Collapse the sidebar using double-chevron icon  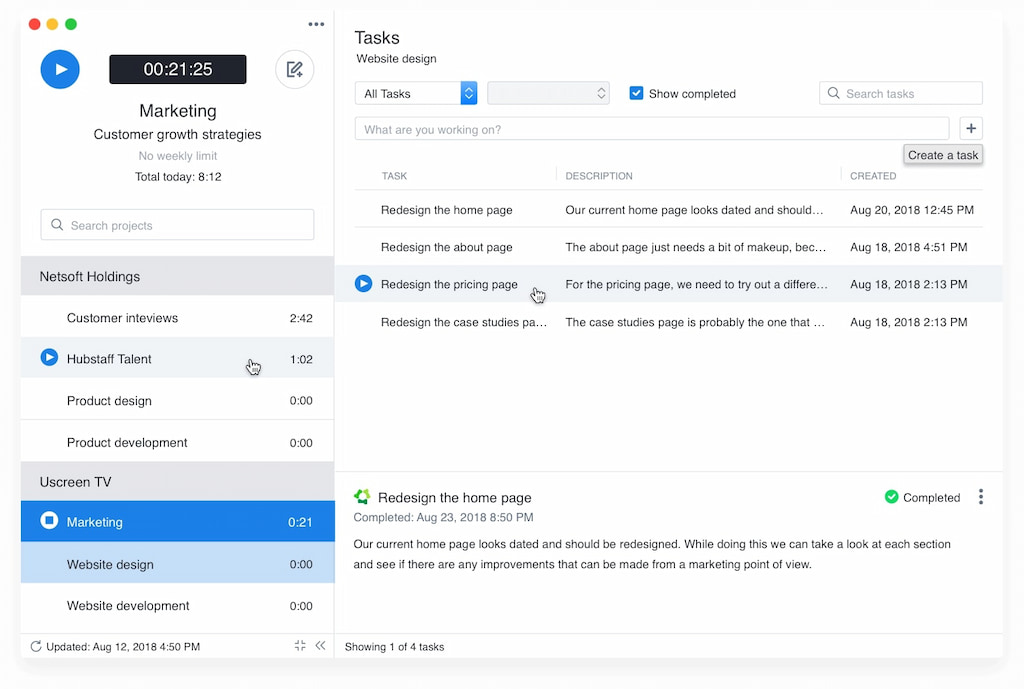321,646
